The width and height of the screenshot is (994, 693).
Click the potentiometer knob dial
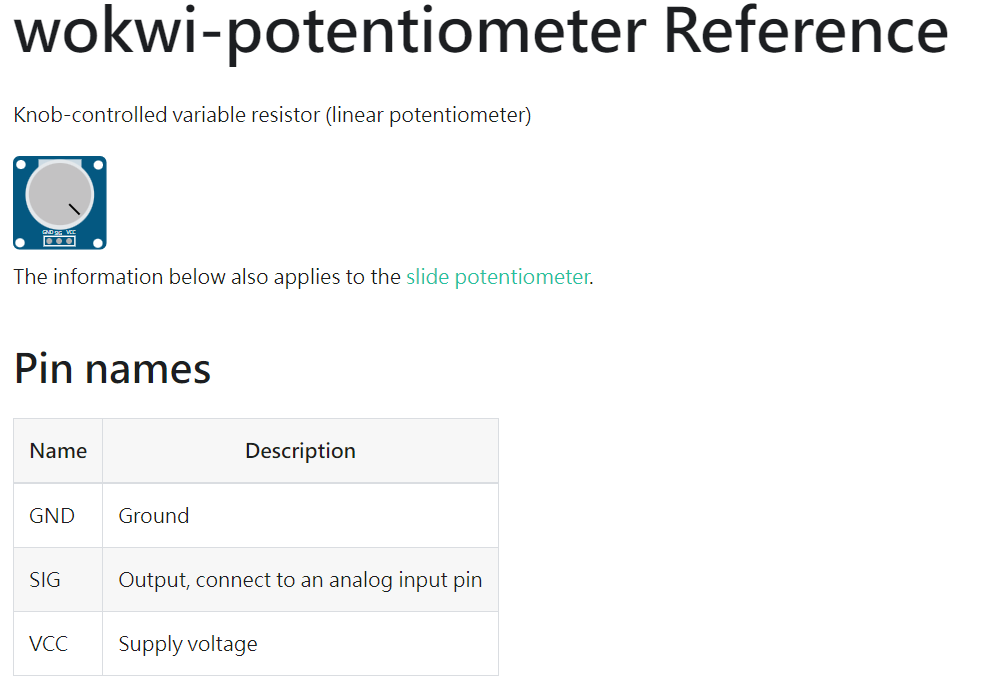60,195
